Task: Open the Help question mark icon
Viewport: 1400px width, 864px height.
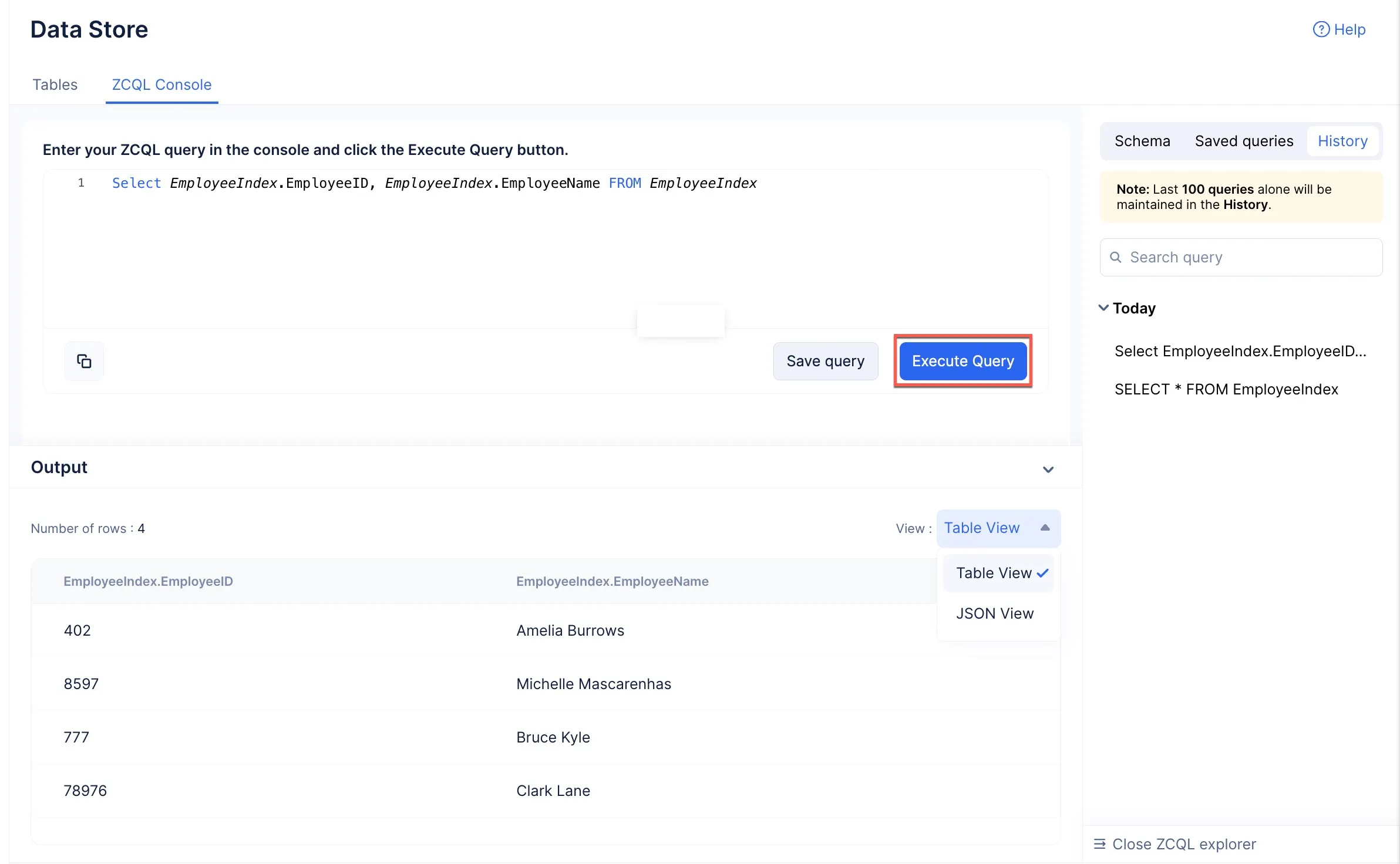Action: [x=1321, y=29]
